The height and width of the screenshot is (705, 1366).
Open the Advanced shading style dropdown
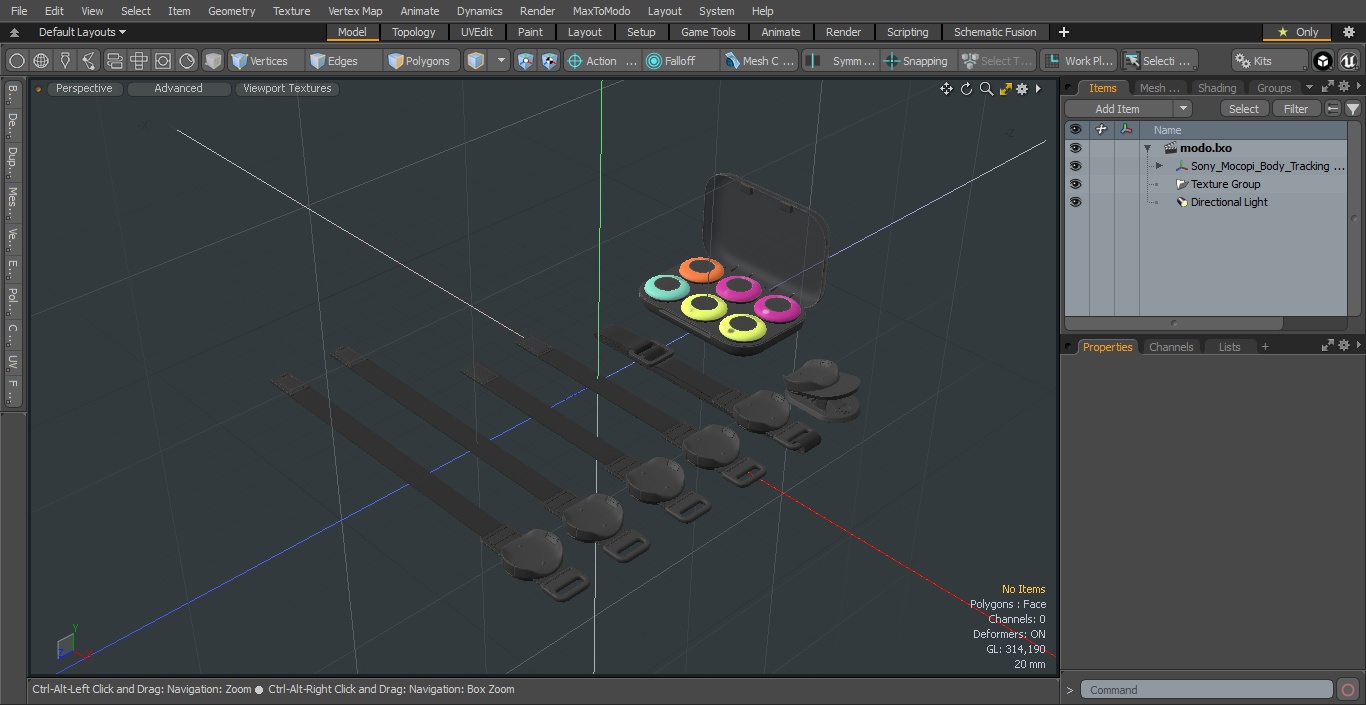pyautogui.click(x=178, y=89)
